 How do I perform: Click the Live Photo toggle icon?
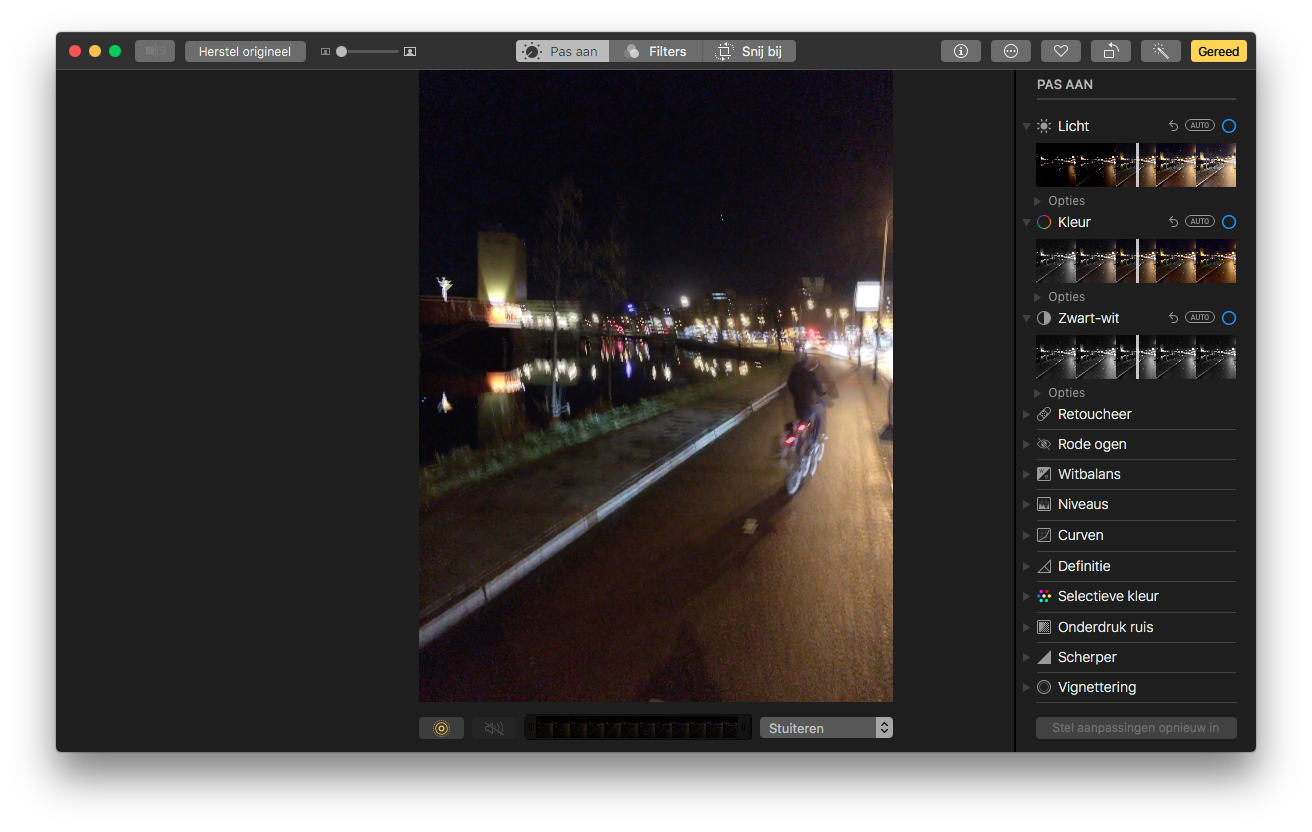tap(441, 728)
